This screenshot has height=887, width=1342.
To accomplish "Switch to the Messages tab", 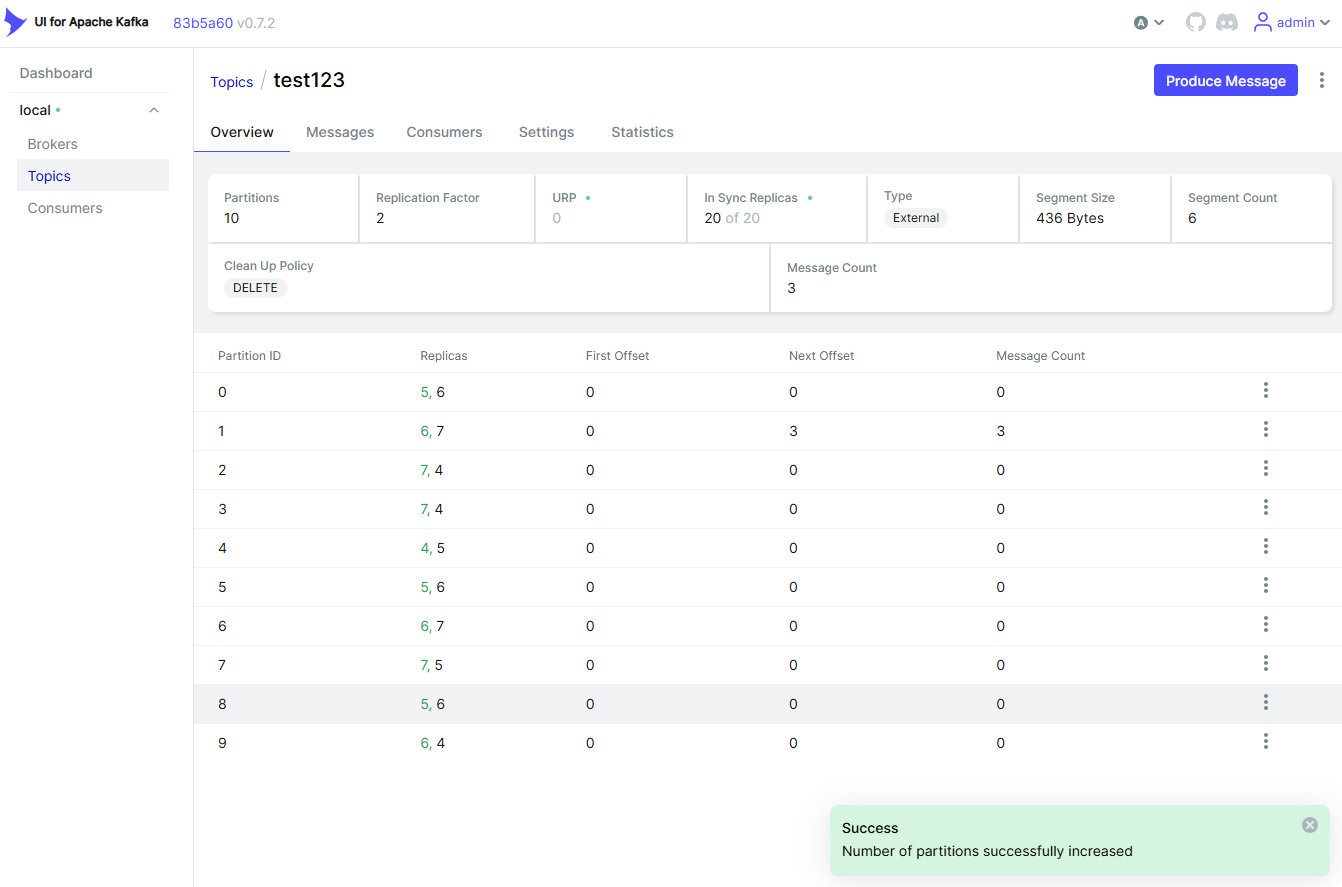I will [x=340, y=132].
